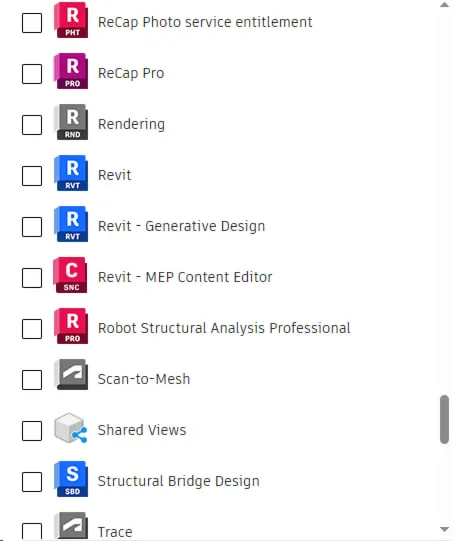Click the ReCap Photo PHT product icon
The height and width of the screenshot is (541, 456).
coord(71,20)
